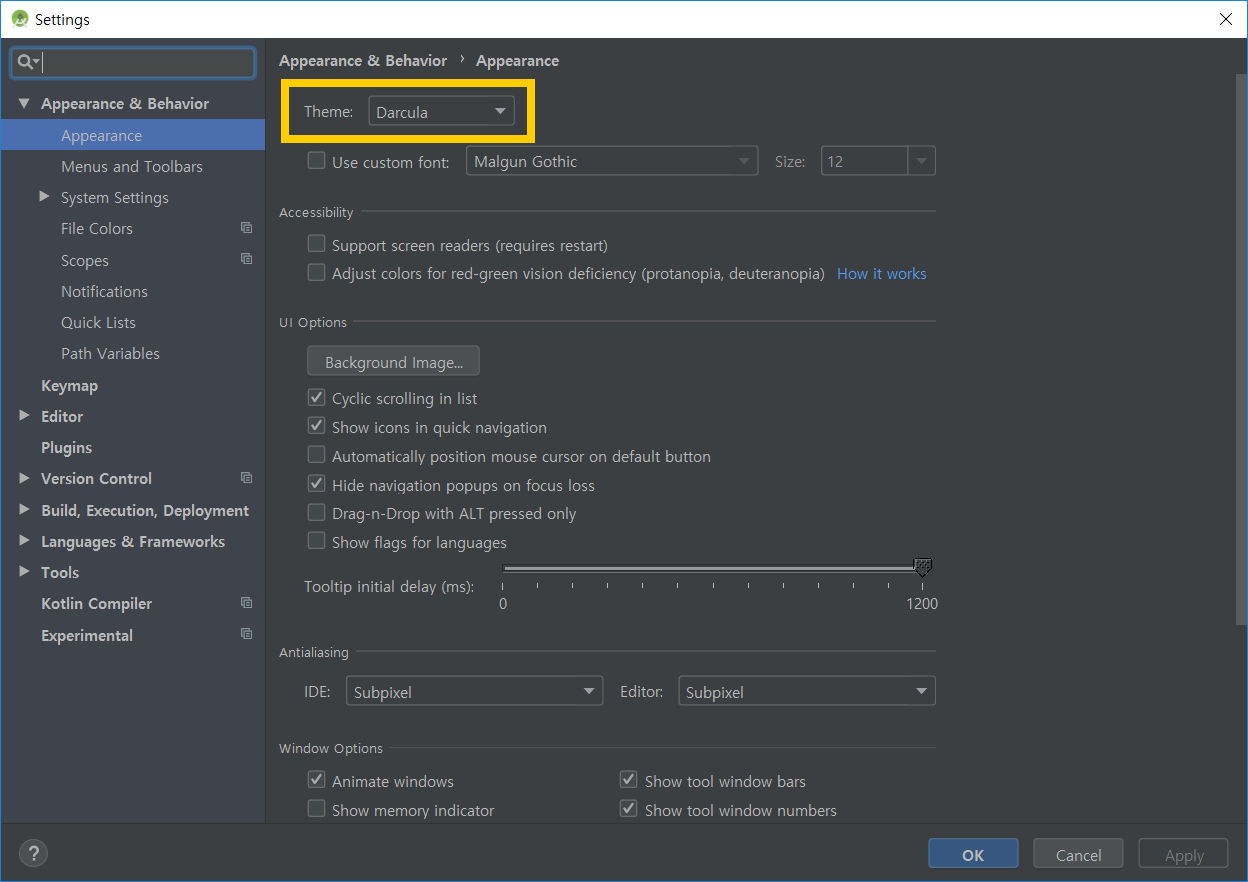Click the project-level icon beside File Colors
Screen dimensions: 1248x882
click(x=246, y=228)
